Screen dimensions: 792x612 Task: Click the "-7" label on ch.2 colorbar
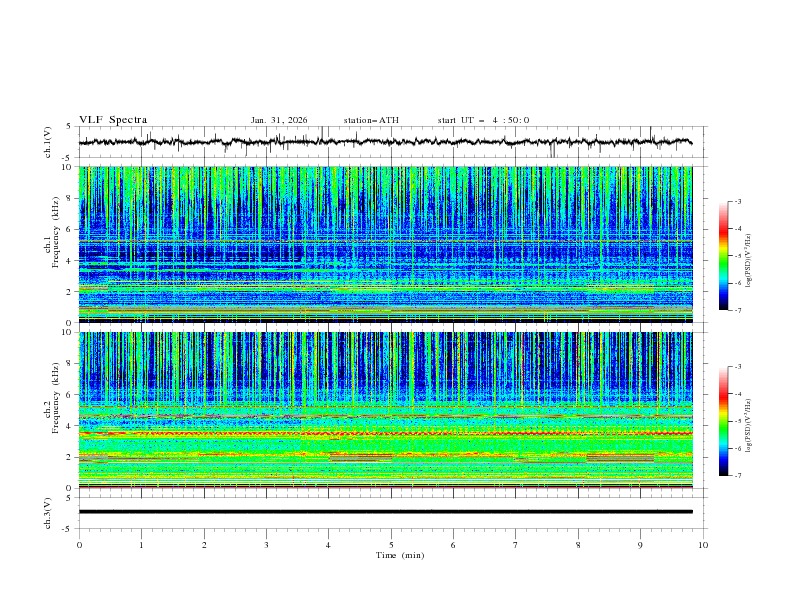click(738, 476)
